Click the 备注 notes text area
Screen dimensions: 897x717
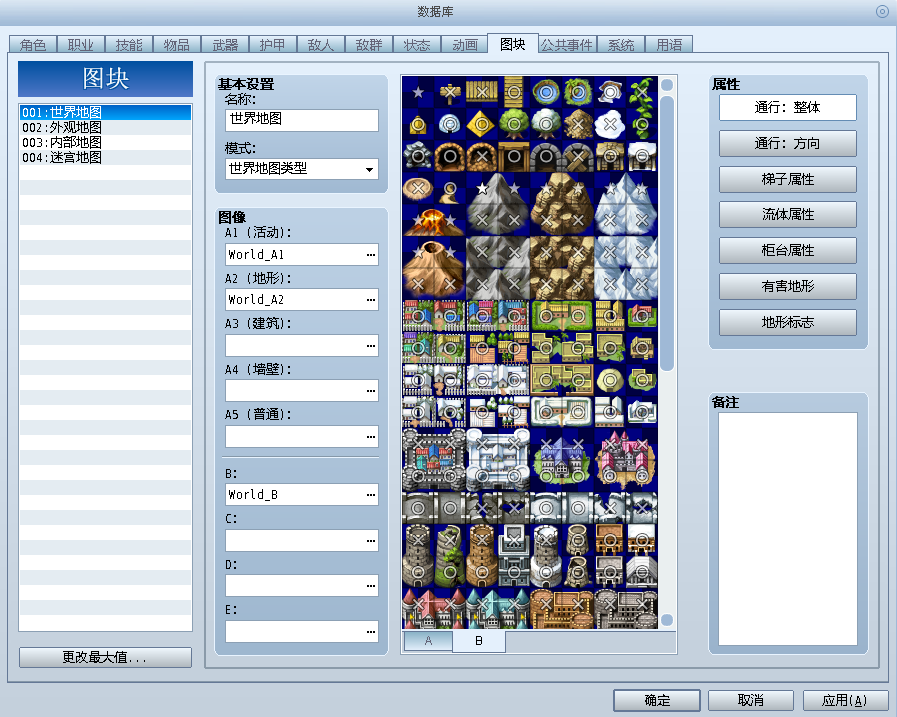pos(788,529)
